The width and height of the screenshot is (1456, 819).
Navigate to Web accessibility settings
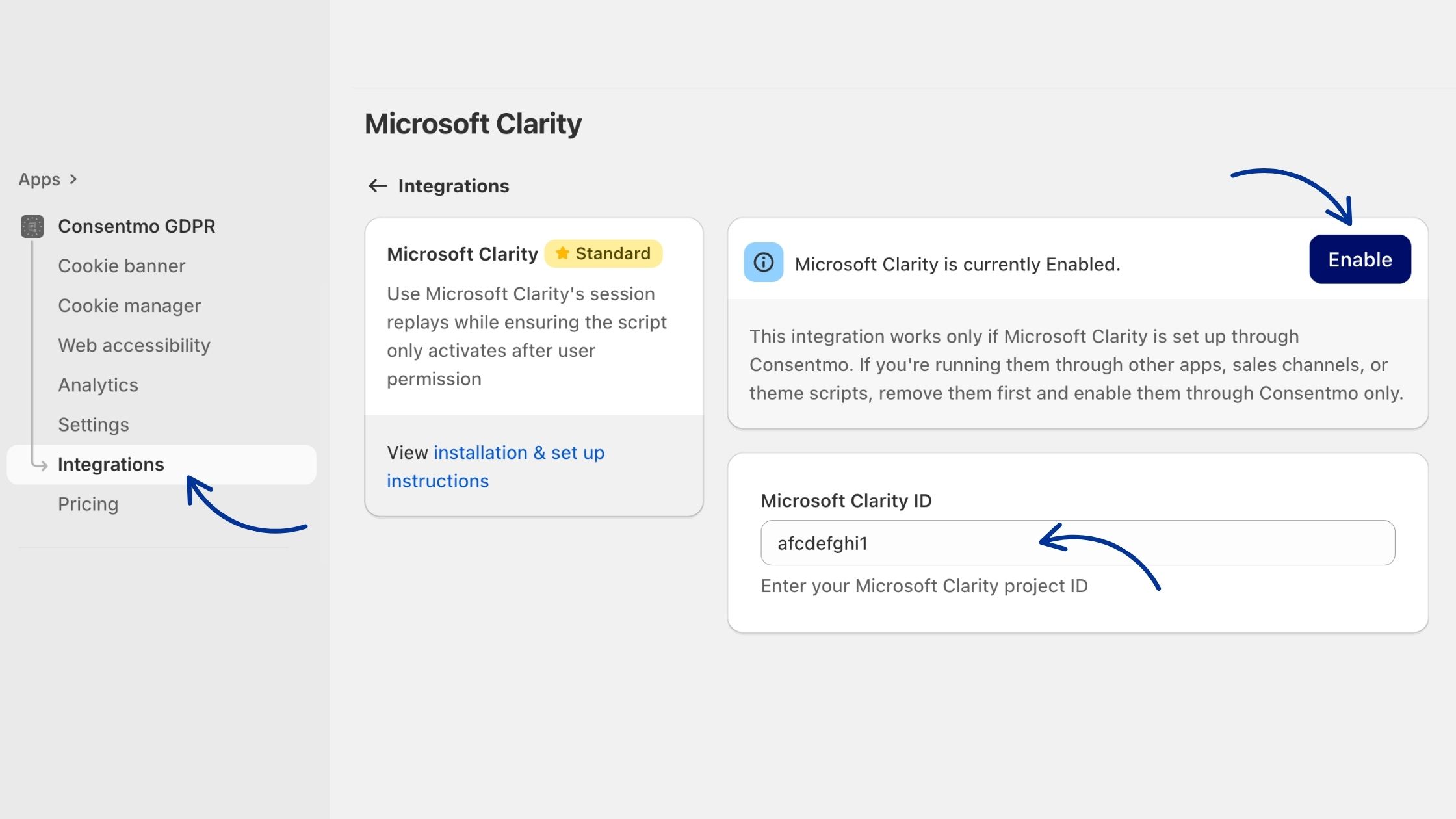(x=134, y=345)
